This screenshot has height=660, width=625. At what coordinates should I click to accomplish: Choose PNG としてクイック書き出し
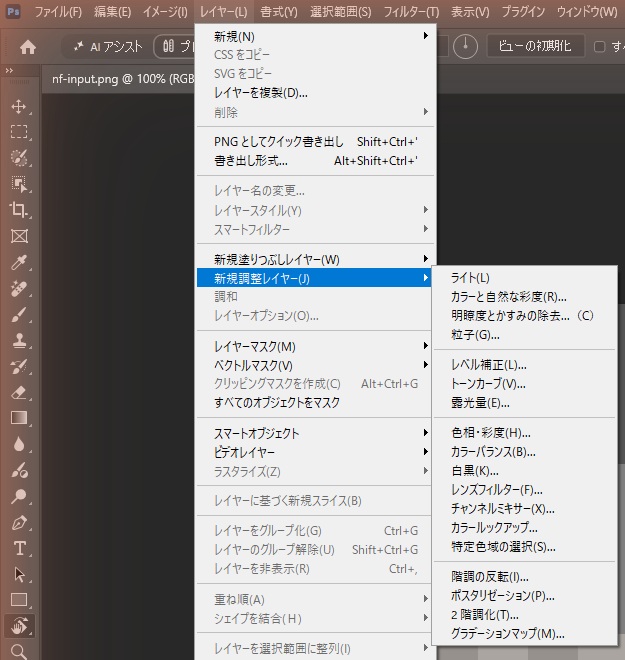pos(316,141)
